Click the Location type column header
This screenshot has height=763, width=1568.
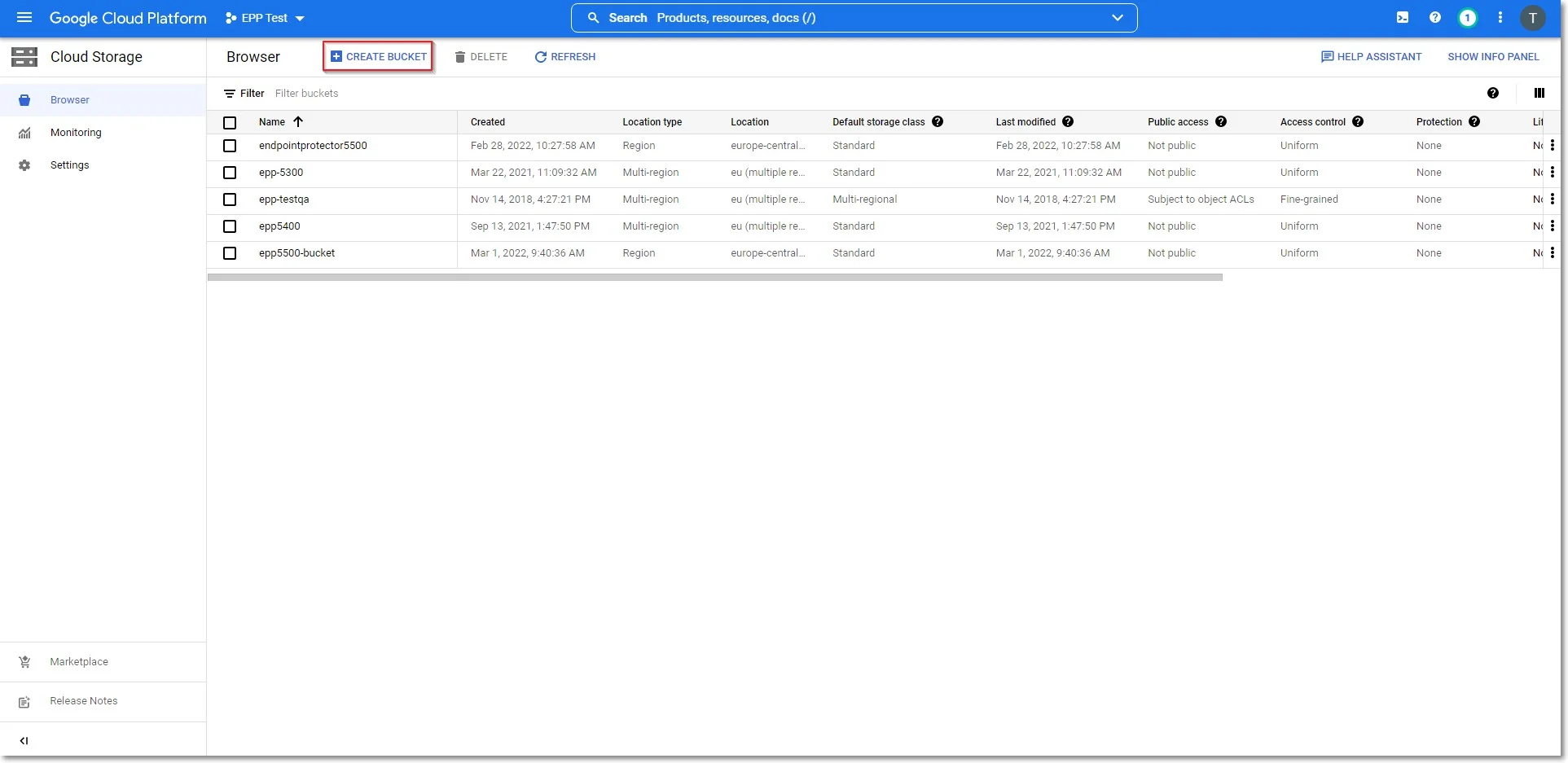click(652, 121)
